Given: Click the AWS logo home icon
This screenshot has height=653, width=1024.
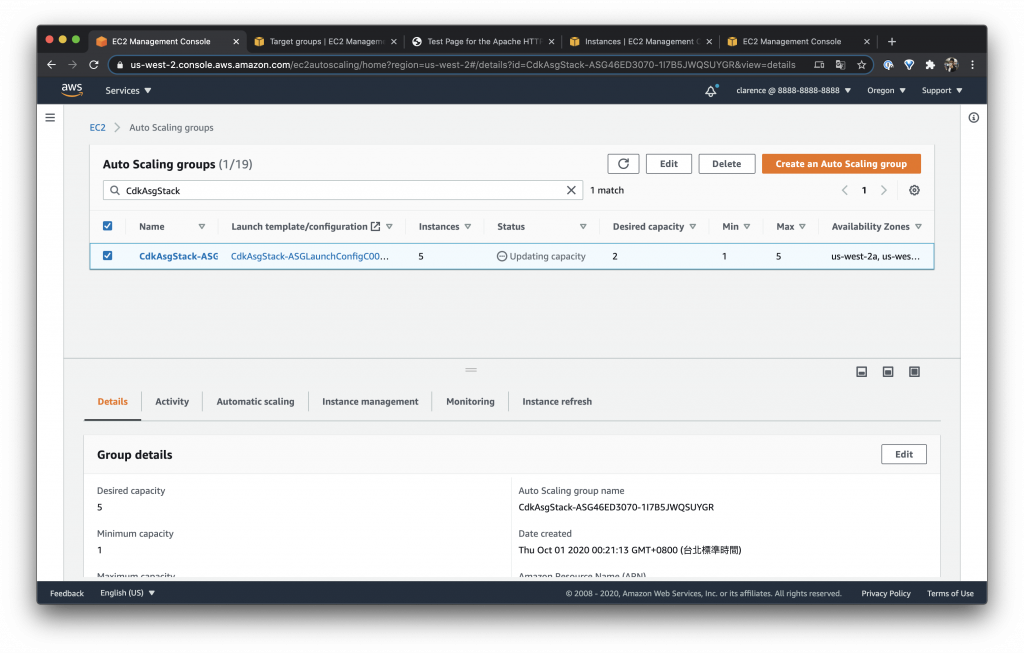Looking at the screenshot, I should point(72,90).
